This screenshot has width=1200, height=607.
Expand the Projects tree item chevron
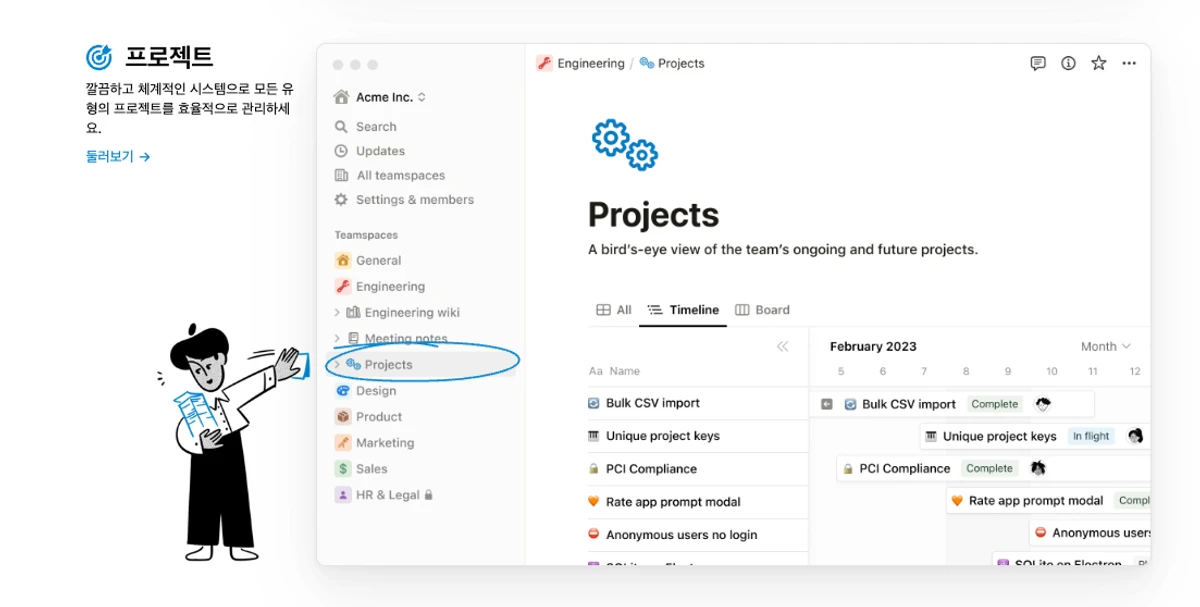tap(337, 365)
